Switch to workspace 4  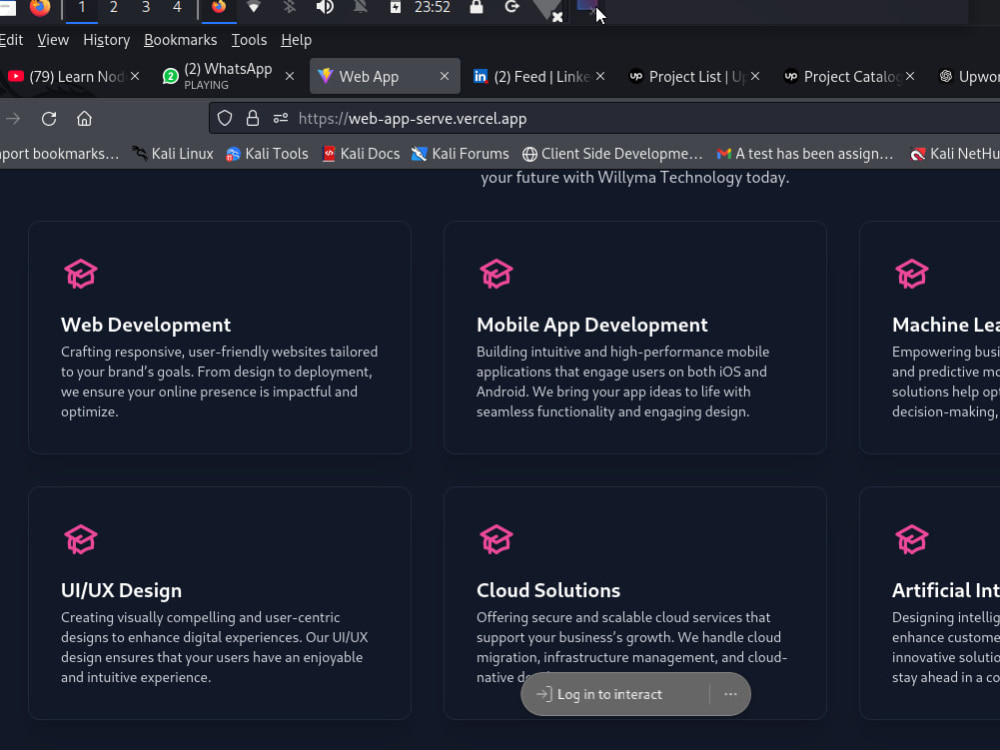point(177,8)
